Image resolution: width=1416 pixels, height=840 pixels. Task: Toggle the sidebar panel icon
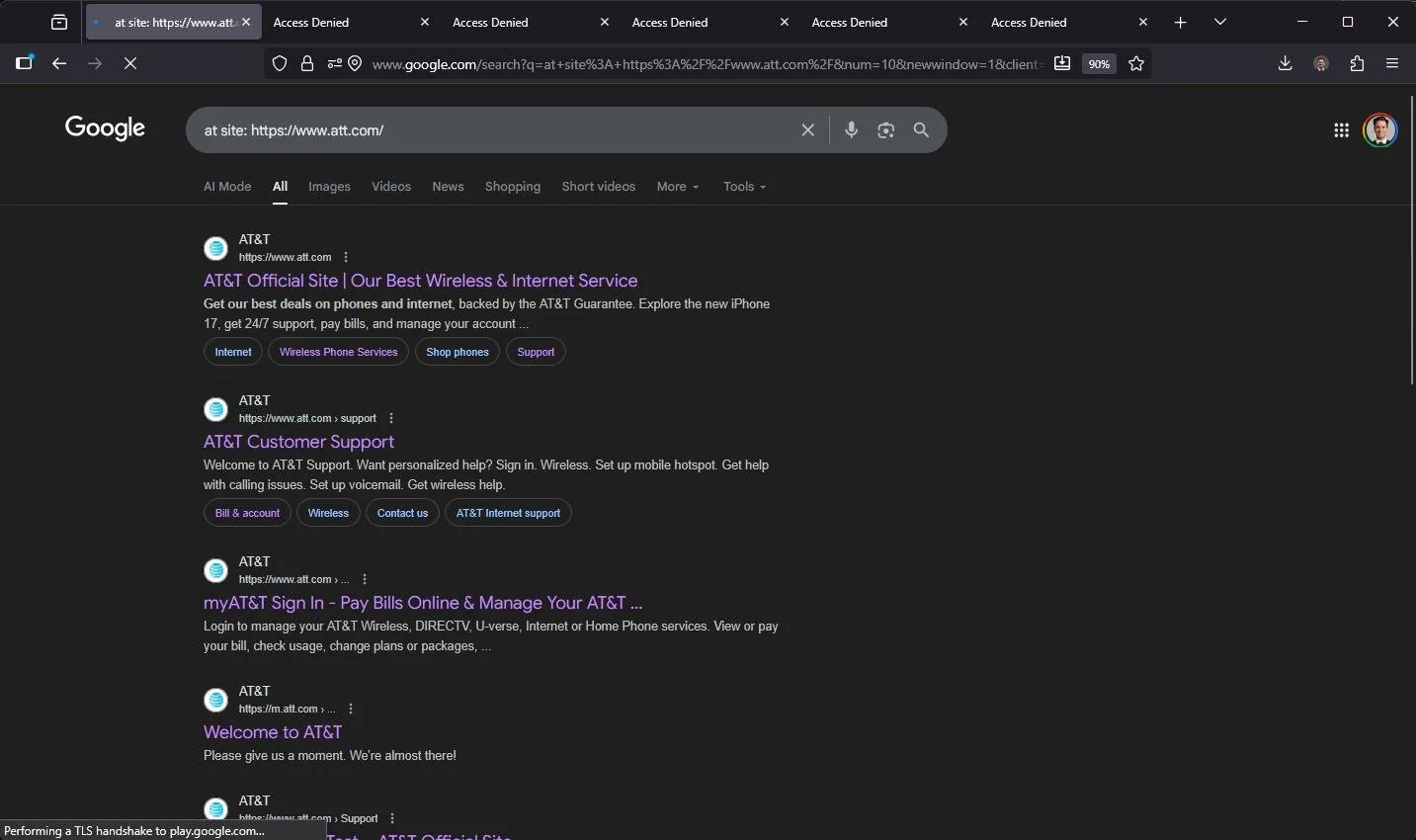(24, 63)
